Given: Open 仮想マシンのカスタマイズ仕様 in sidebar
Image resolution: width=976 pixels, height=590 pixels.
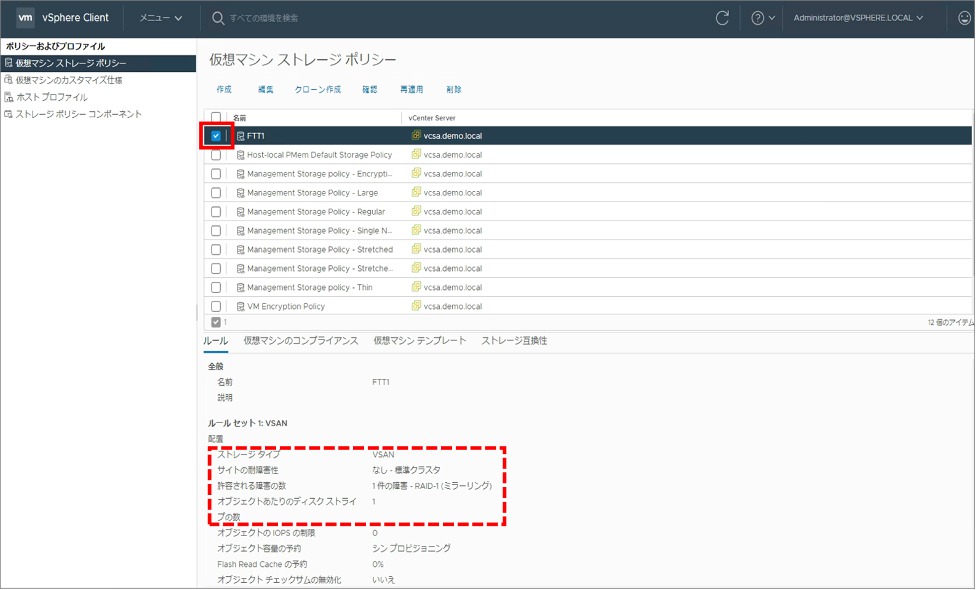Looking at the screenshot, I should tap(69, 80).
